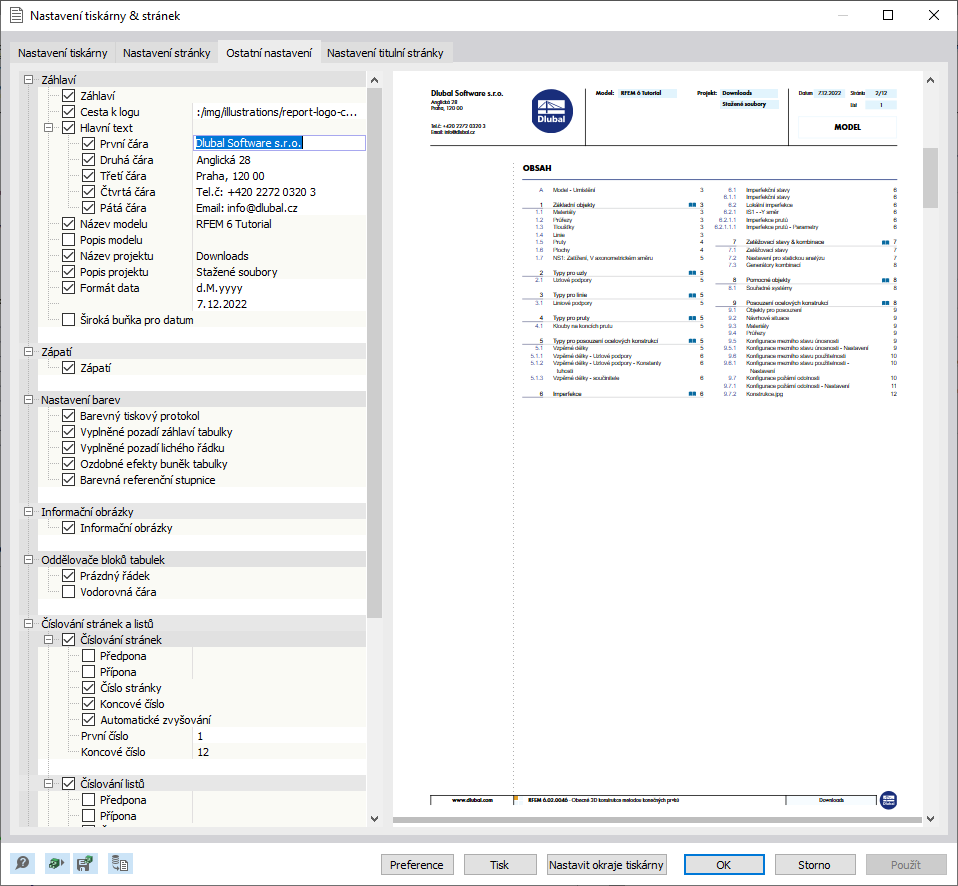Collapse the Hlavní text tree node
This screenshot has height=886, width=958.
click(x=48, y=128)
